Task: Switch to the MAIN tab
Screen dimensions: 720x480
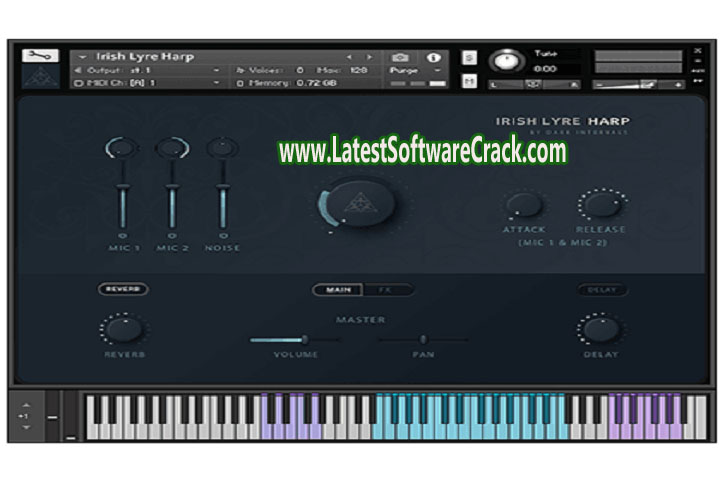Action: coord(338,290)
